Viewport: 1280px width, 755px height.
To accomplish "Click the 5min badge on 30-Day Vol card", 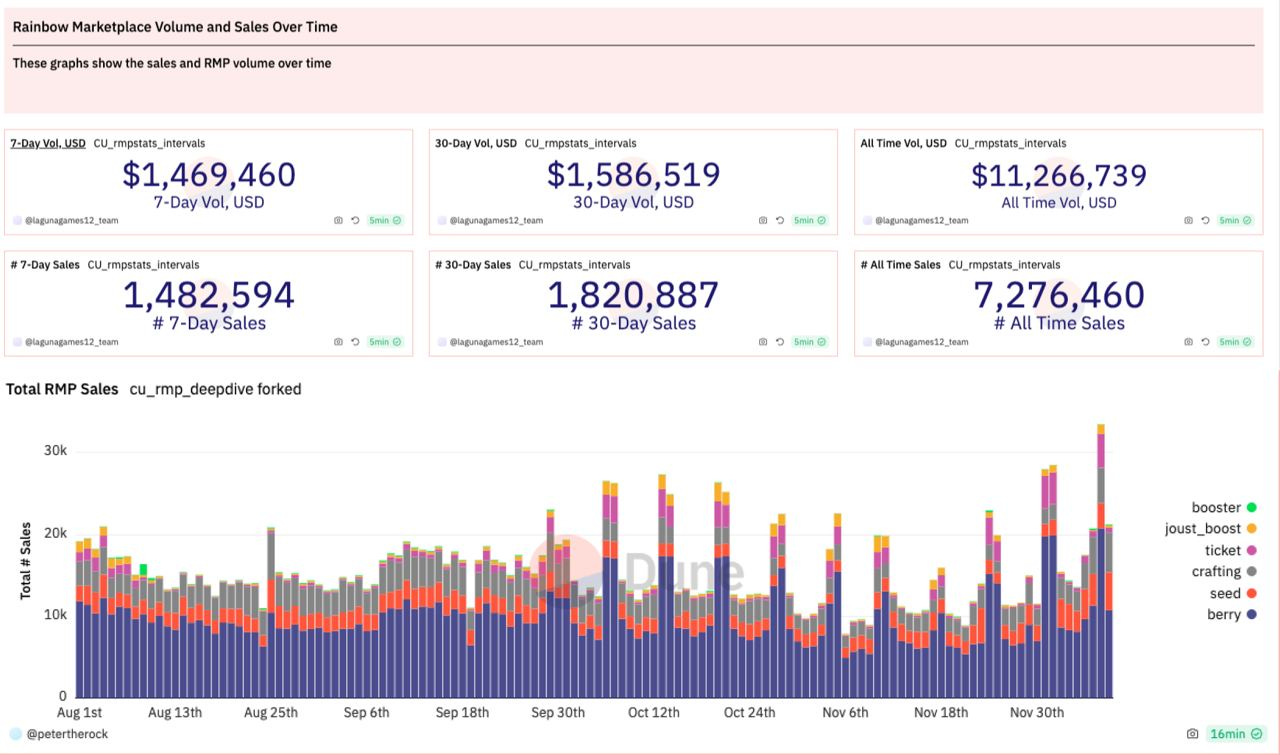I will [x=810, y=220].
